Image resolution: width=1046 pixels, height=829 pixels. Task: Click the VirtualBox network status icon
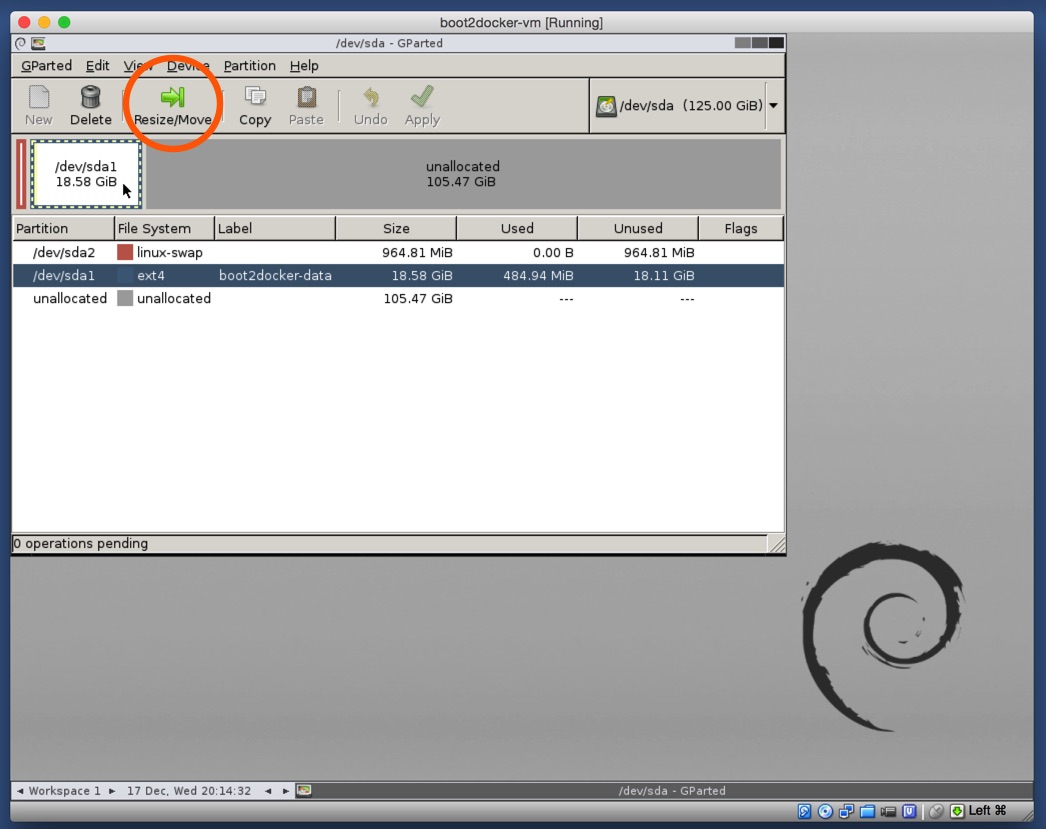pyautogui.click(x=847, y=811)
